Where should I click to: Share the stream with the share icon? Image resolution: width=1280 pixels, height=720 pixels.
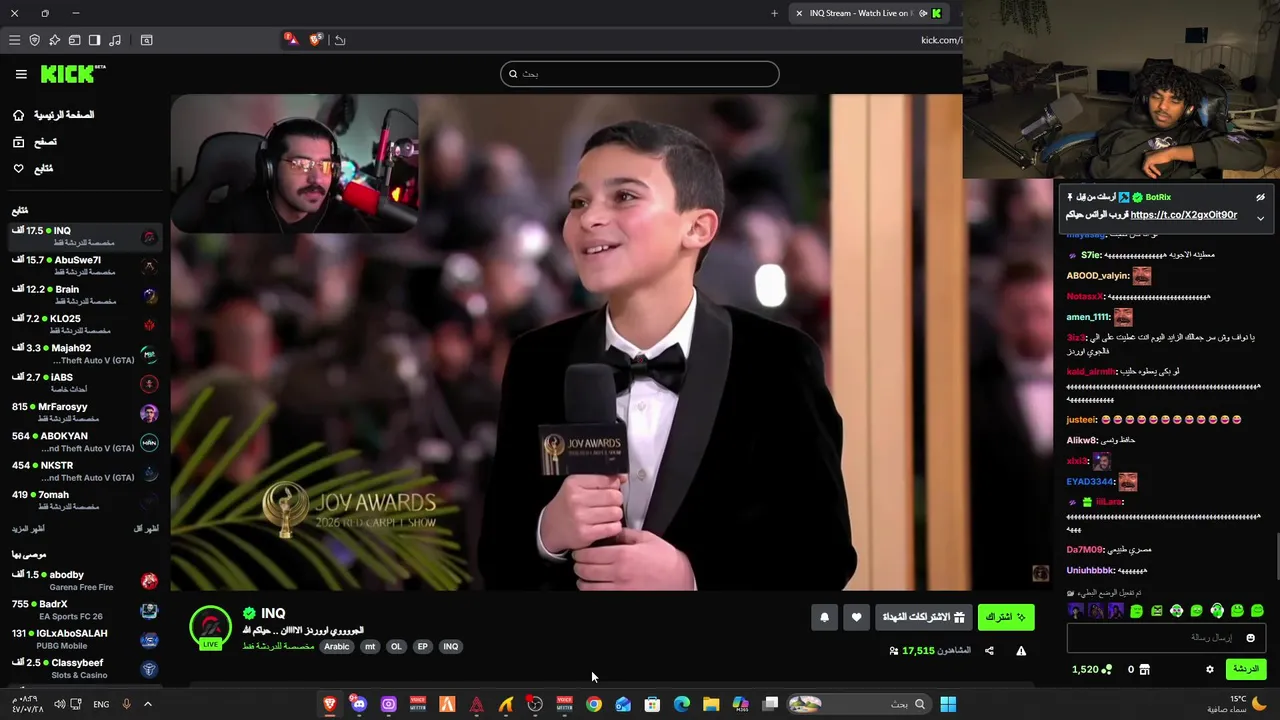pyautogui.click(x=989, y=651)
